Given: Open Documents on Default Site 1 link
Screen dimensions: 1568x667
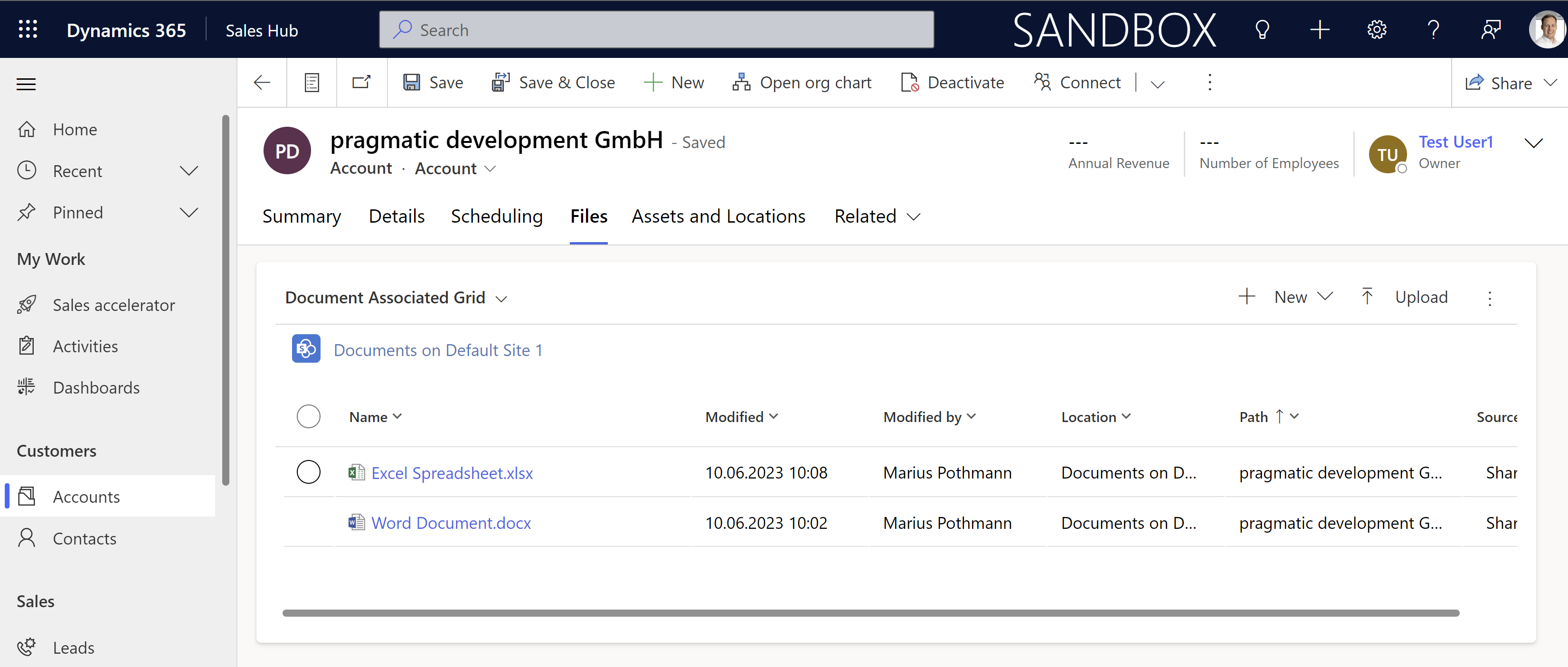Looking at the screenshot, I should (438, 349).
